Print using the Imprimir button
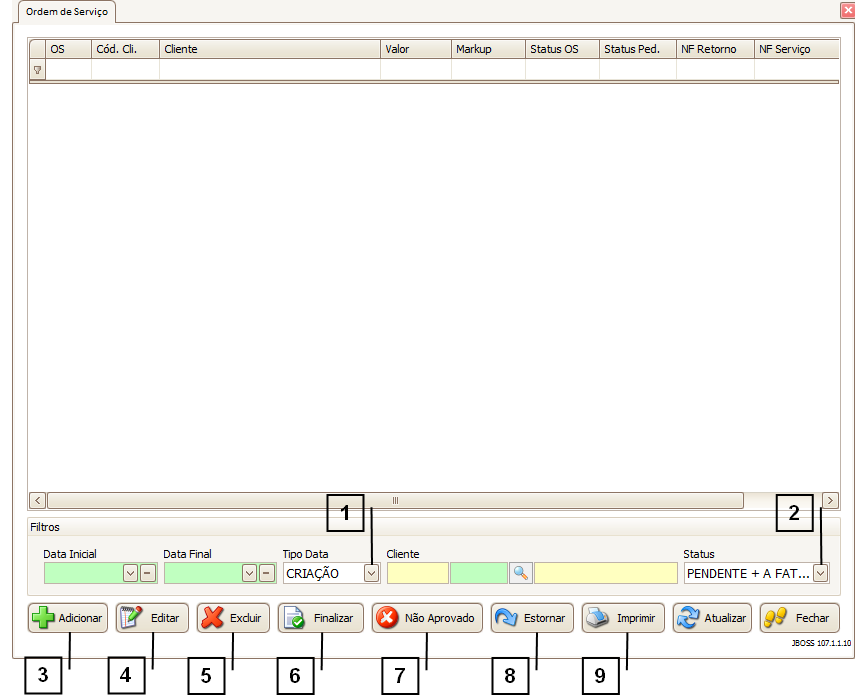The width and height of the screenshot is (856, 700). click(623, 618)
